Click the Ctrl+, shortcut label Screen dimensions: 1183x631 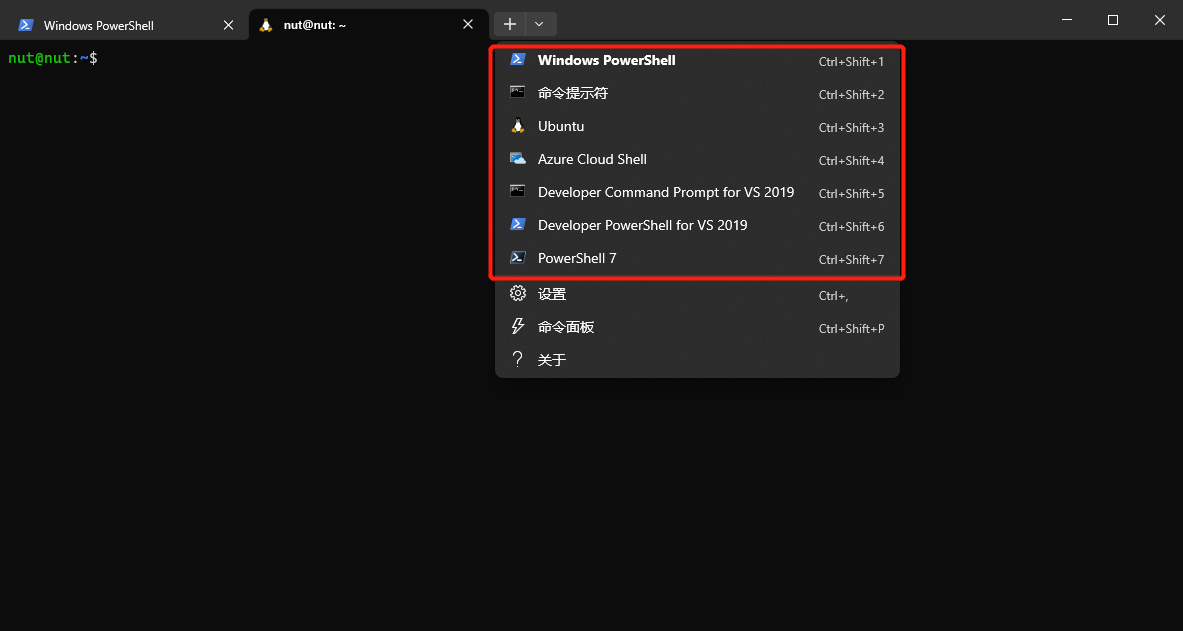[834, 296]
